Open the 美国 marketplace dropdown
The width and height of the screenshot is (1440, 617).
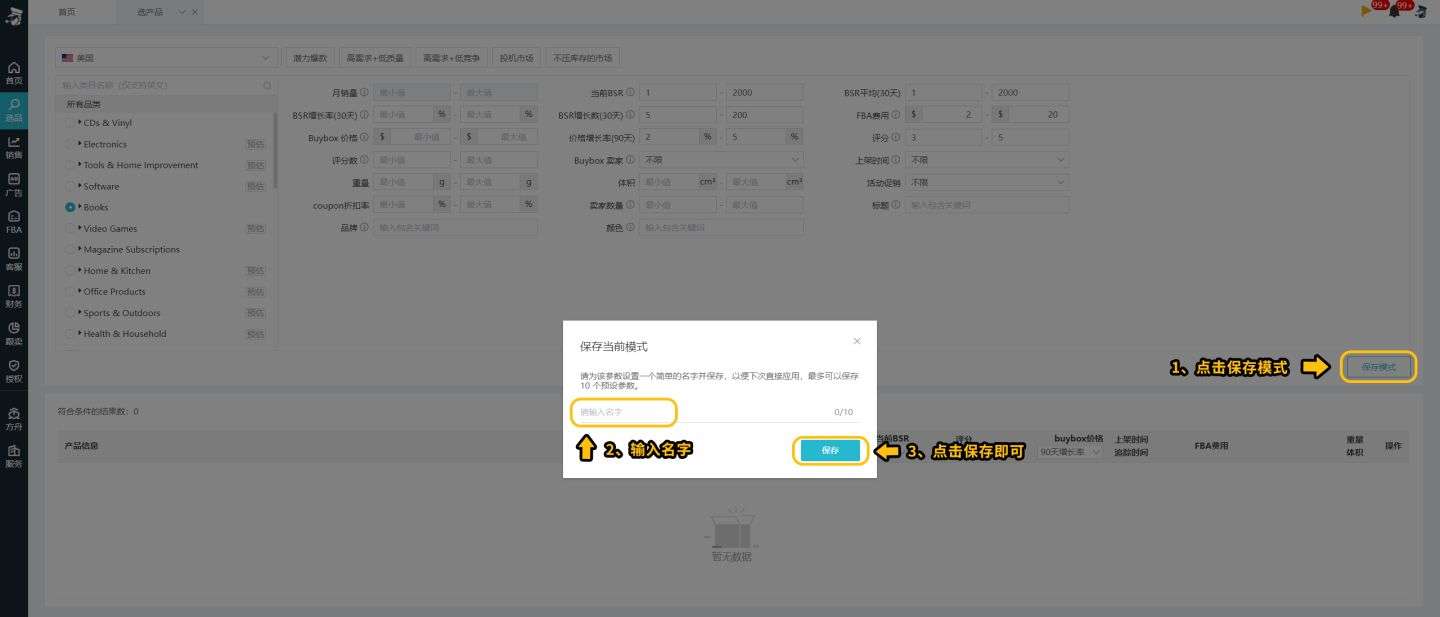point(167,58)
